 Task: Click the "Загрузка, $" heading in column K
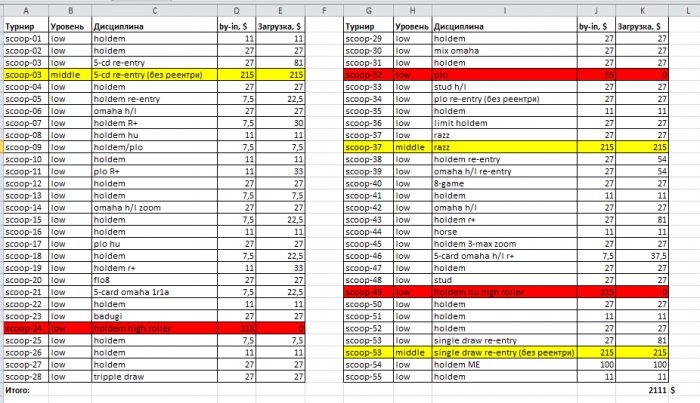coord(638,26)
